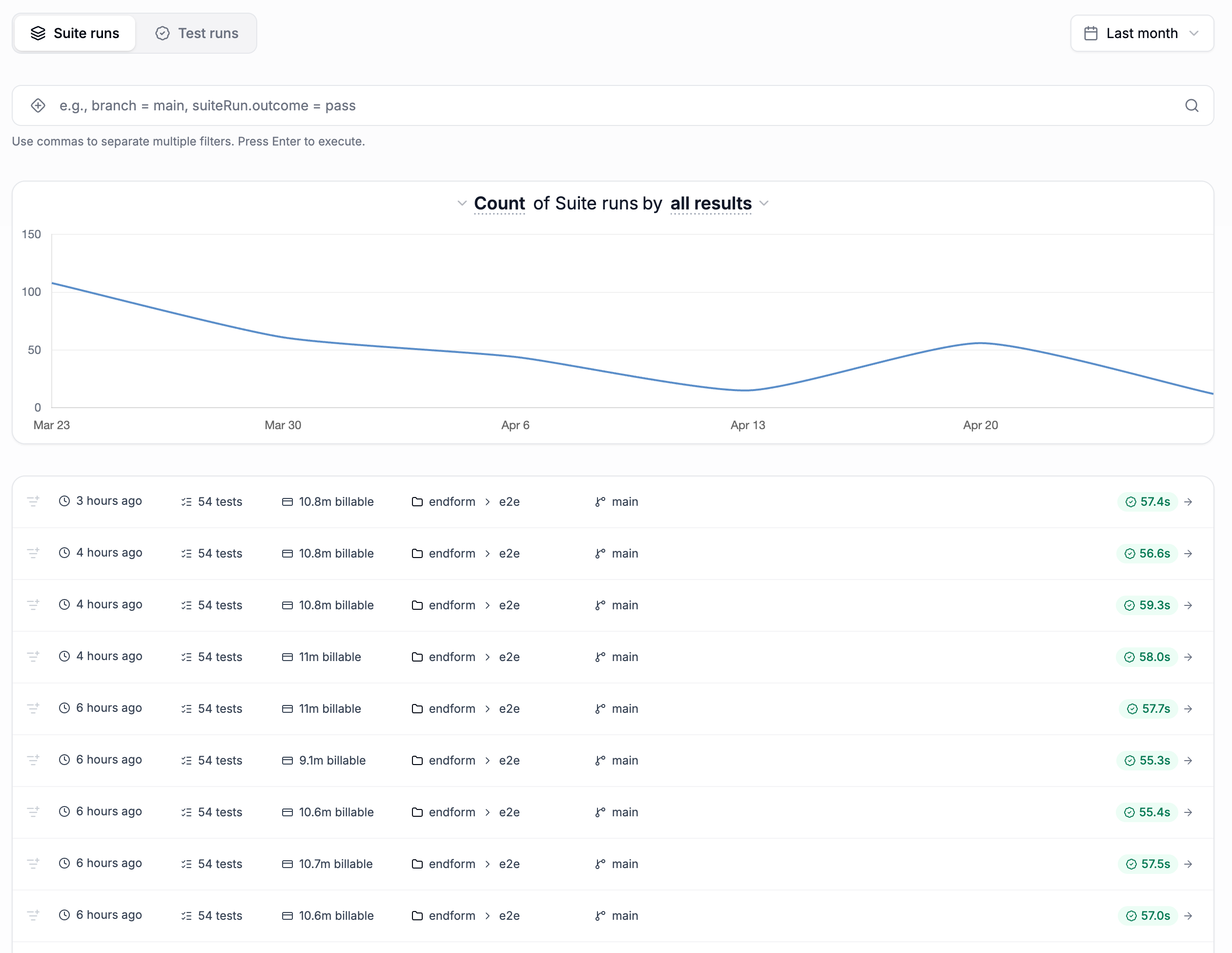Click the 55.4s duration badge
Screen dimensions: 1232x953
(x=1147, y=812)
